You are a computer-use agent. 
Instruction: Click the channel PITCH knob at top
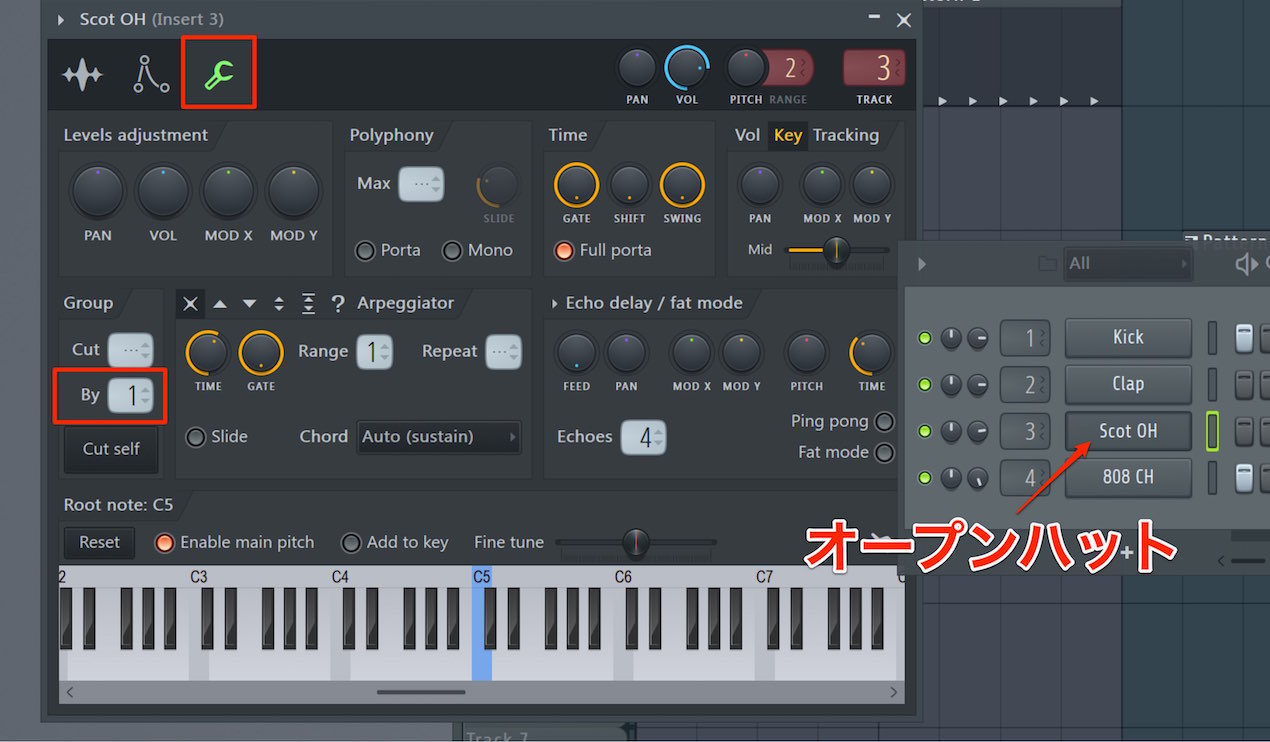[745, 68]
